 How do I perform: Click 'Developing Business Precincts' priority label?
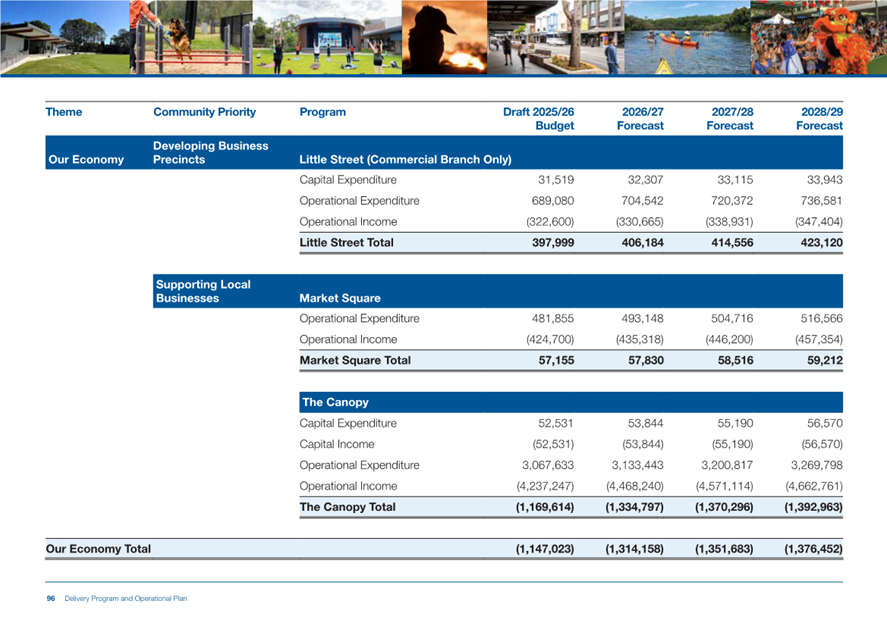(x=210, y=153)
